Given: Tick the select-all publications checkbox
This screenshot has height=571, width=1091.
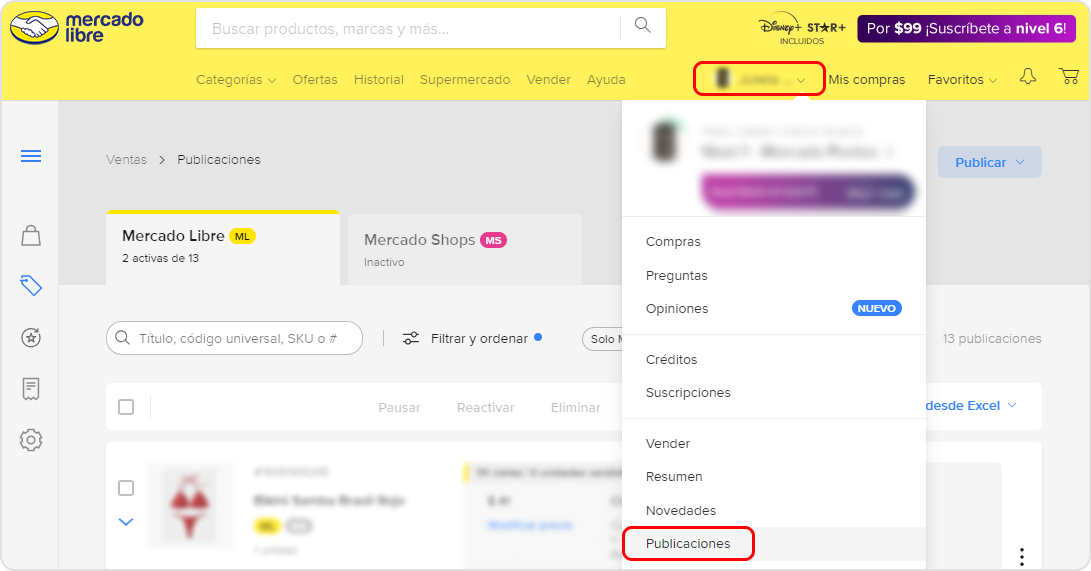Looking at the screenshot, I should 126,407.
